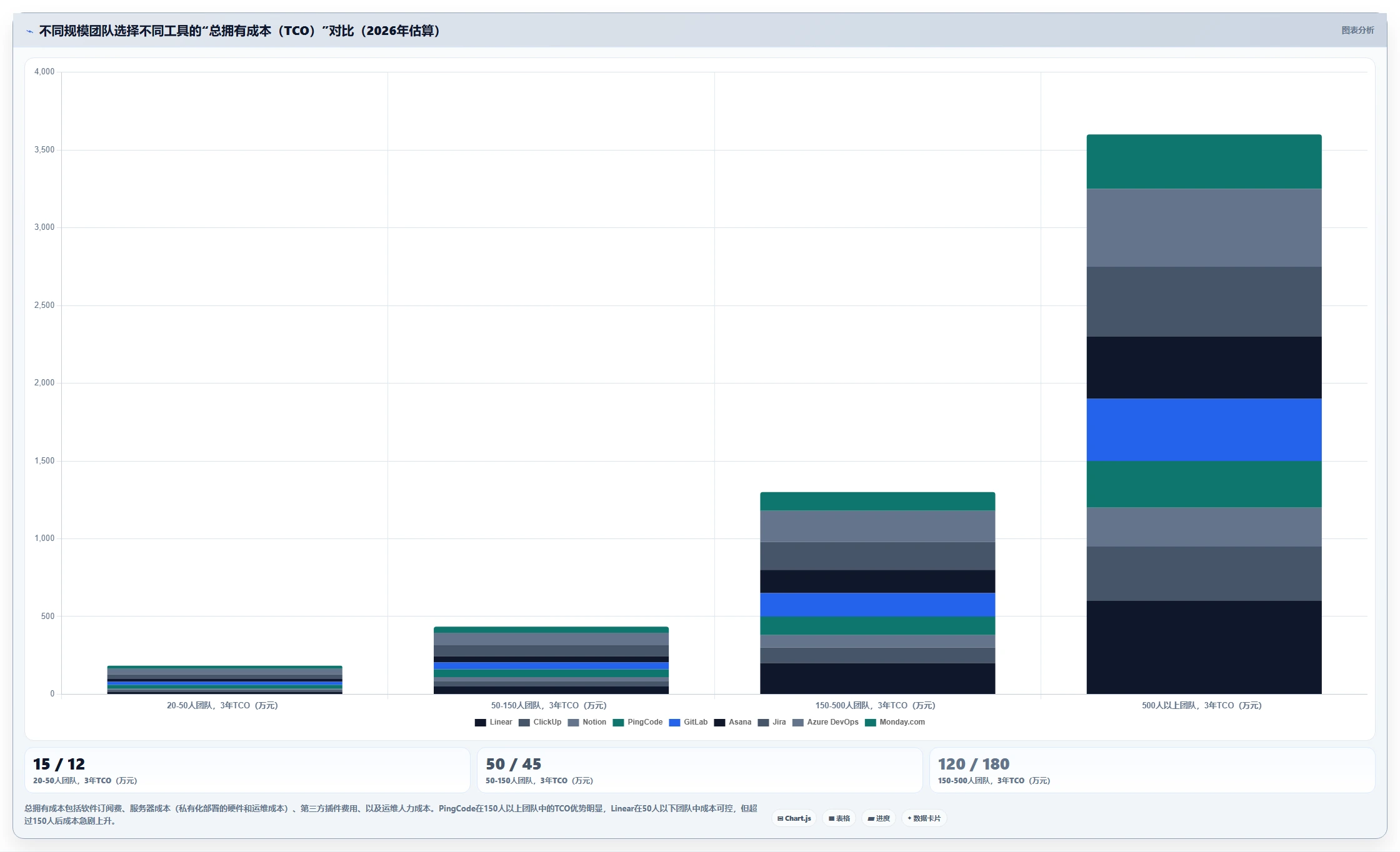The width and height of the screenshot is (1400, 852).
Task: Click the 1,500 y-axis tick label
Action: (x=44, y=461)
